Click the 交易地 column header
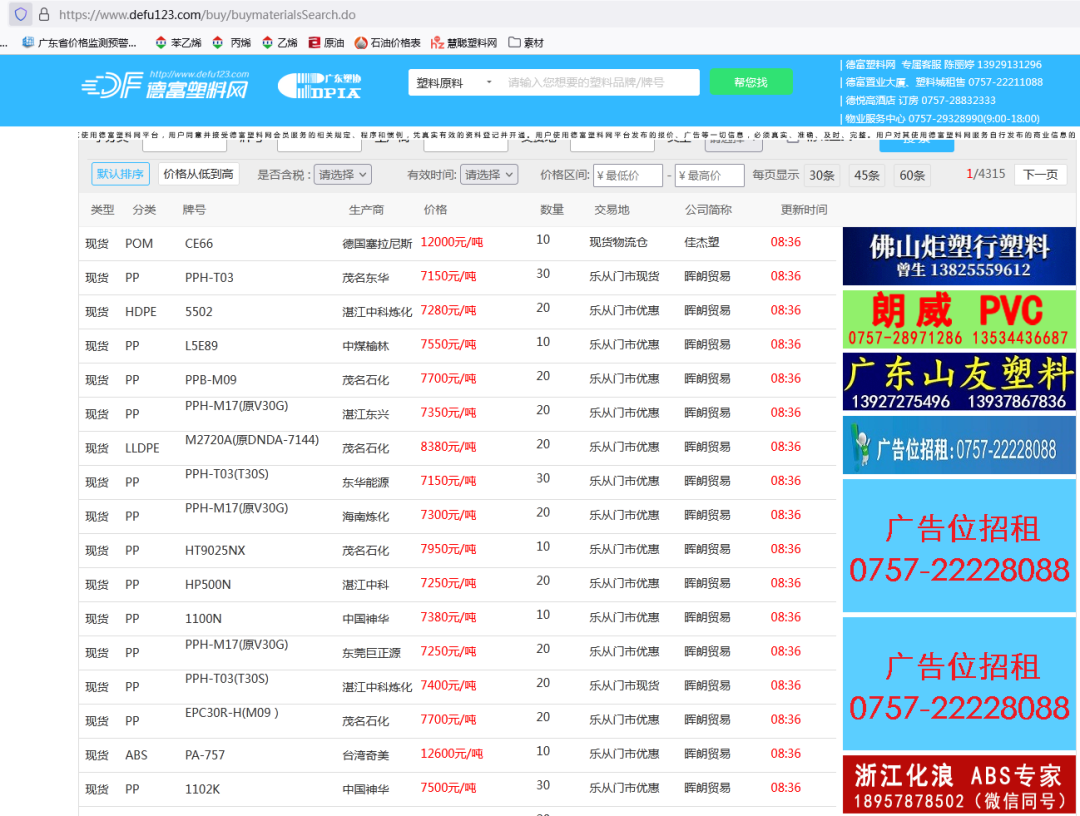 (612, 210)
